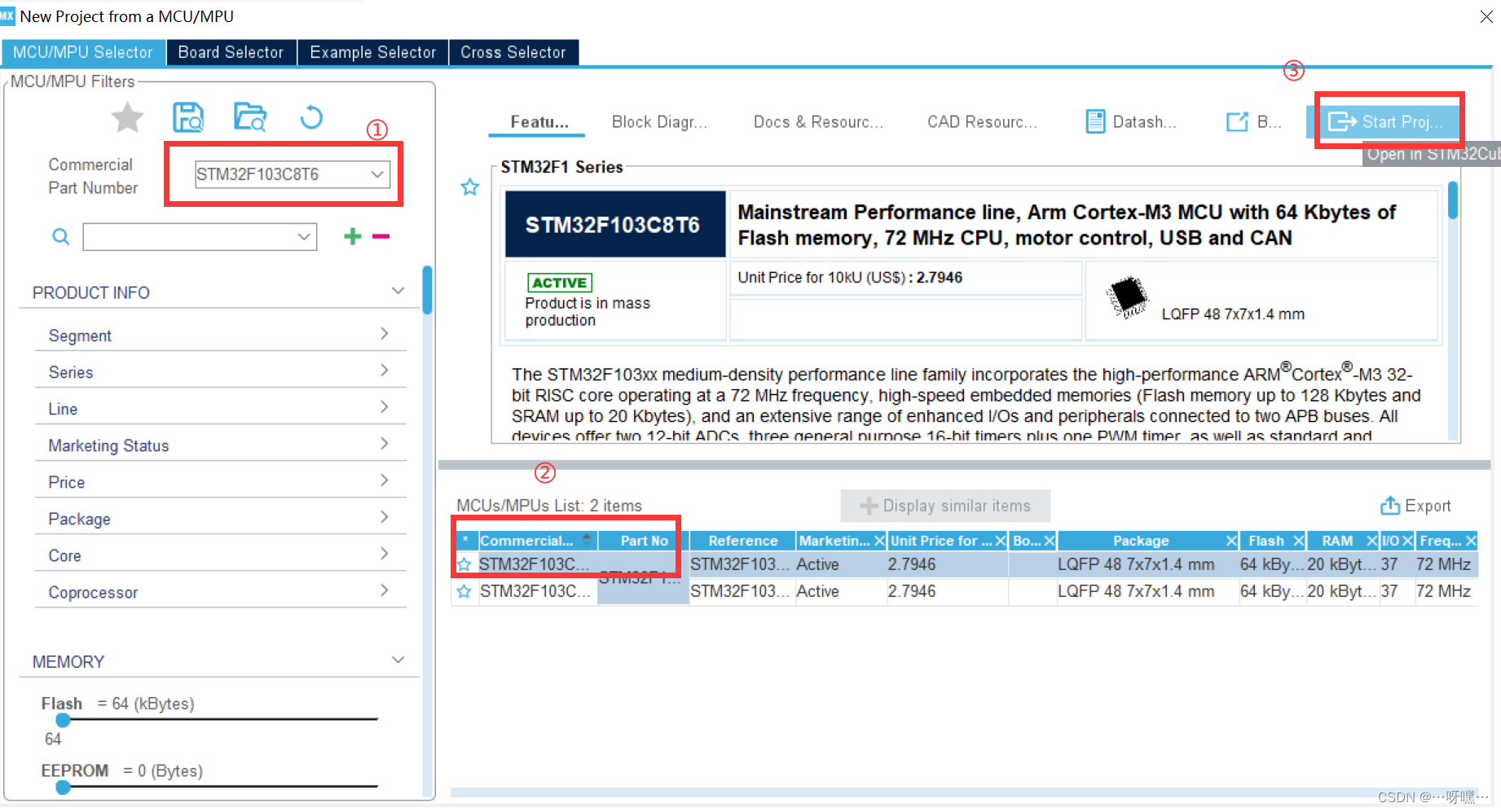
Task: Remove the Flash column
Action: (x=1299, y=541)
